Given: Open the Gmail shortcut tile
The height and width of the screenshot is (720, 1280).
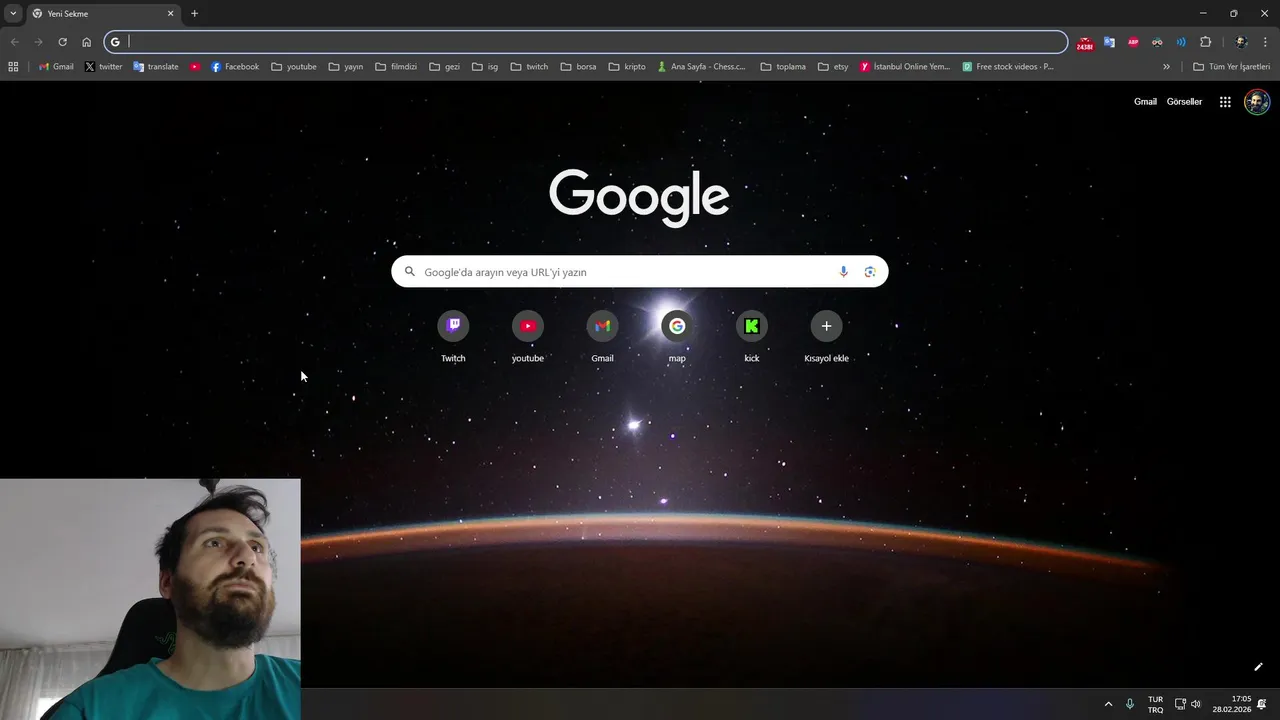Looking at the screenshot, I should click(602, 337).
